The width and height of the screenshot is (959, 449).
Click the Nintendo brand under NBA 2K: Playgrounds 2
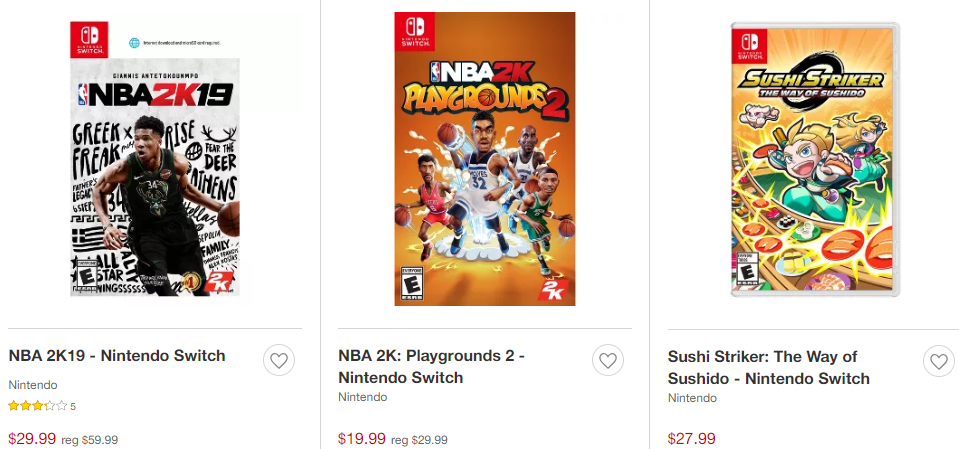point(362,397)
